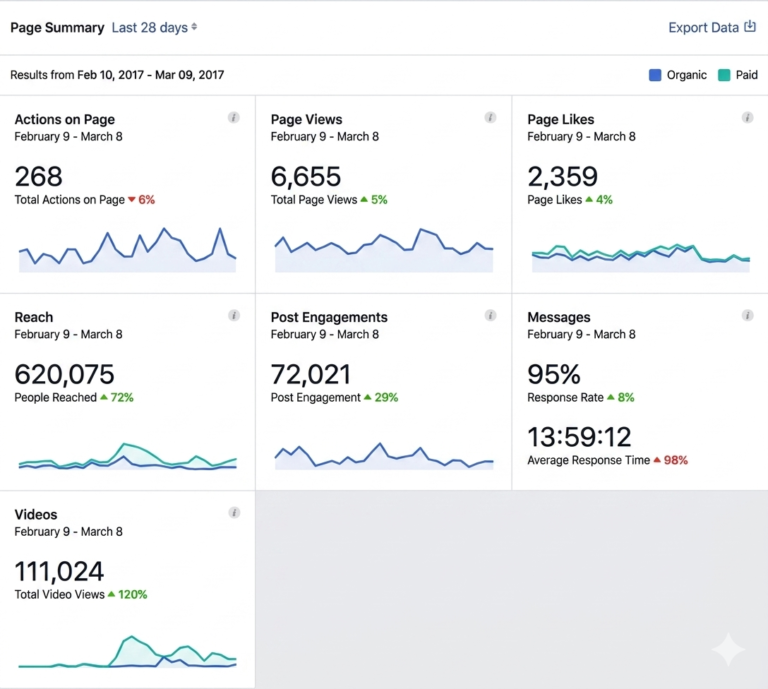The image size is (768, 689).
Task: Open the Post Engagements card title
Action: coord(329,317)
